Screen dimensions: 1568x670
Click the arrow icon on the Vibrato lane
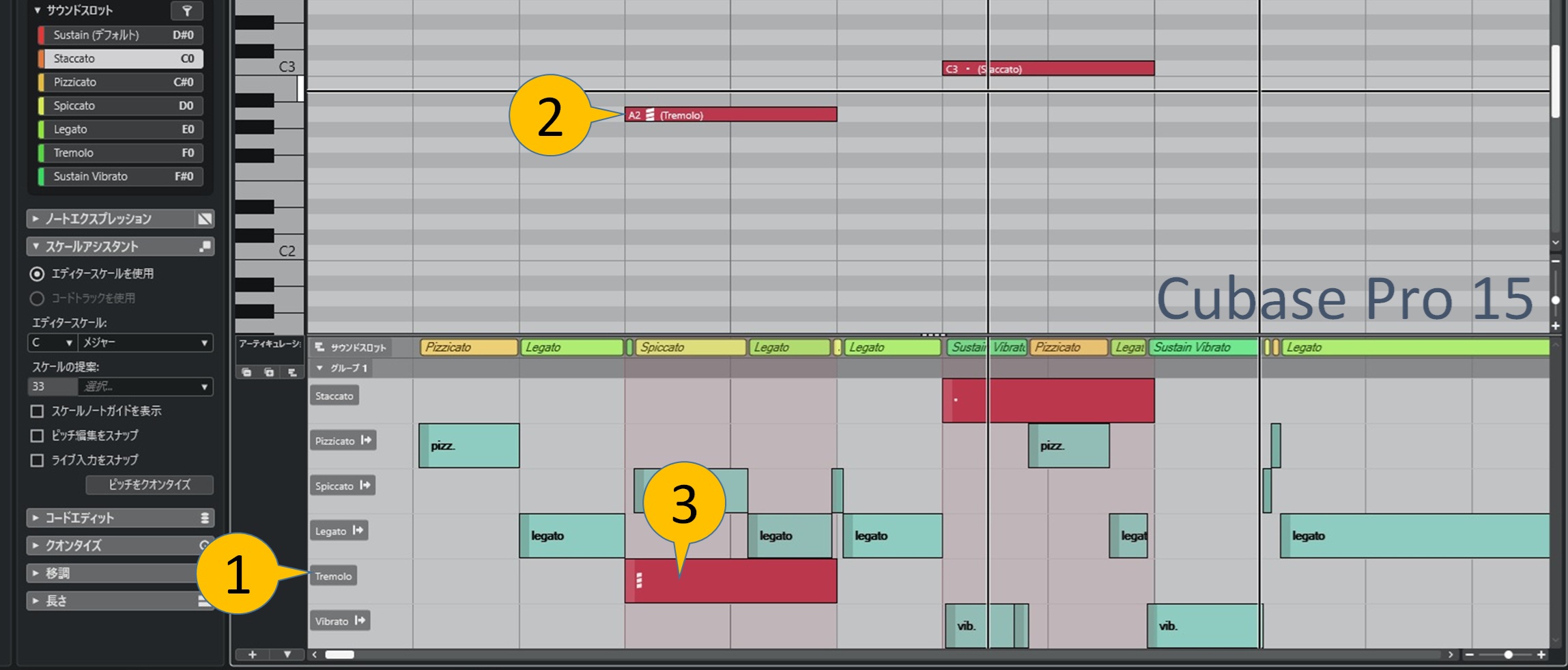coord(360,621)
